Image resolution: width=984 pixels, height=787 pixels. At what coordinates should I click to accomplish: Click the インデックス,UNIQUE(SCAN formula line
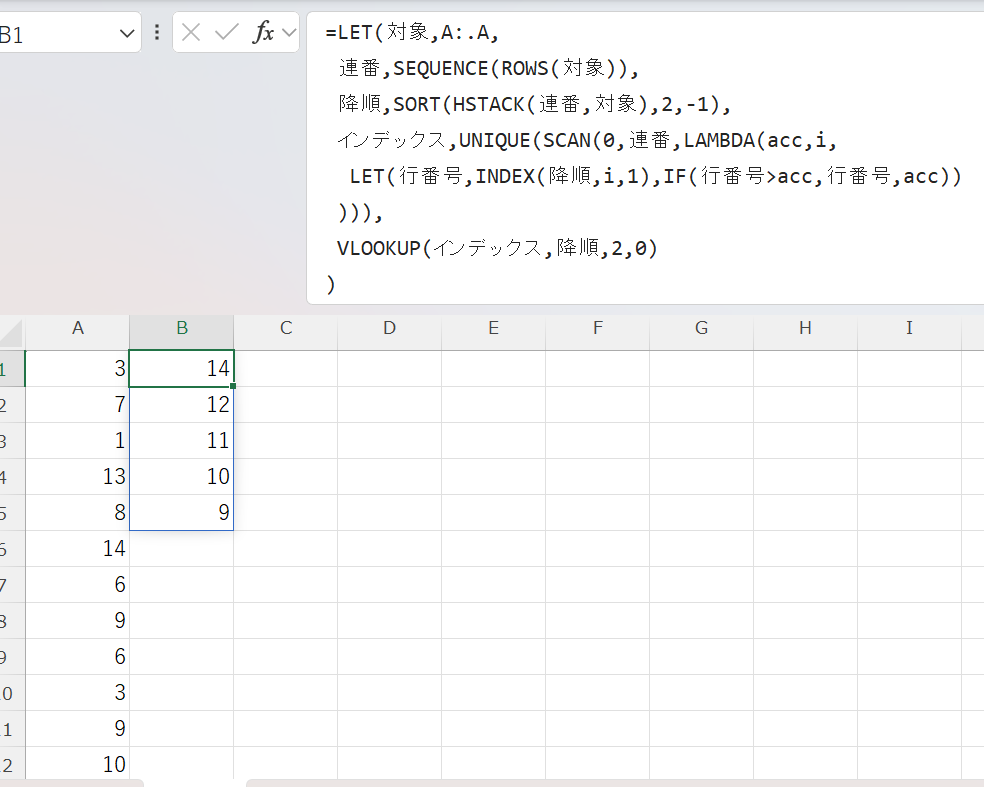587,140
